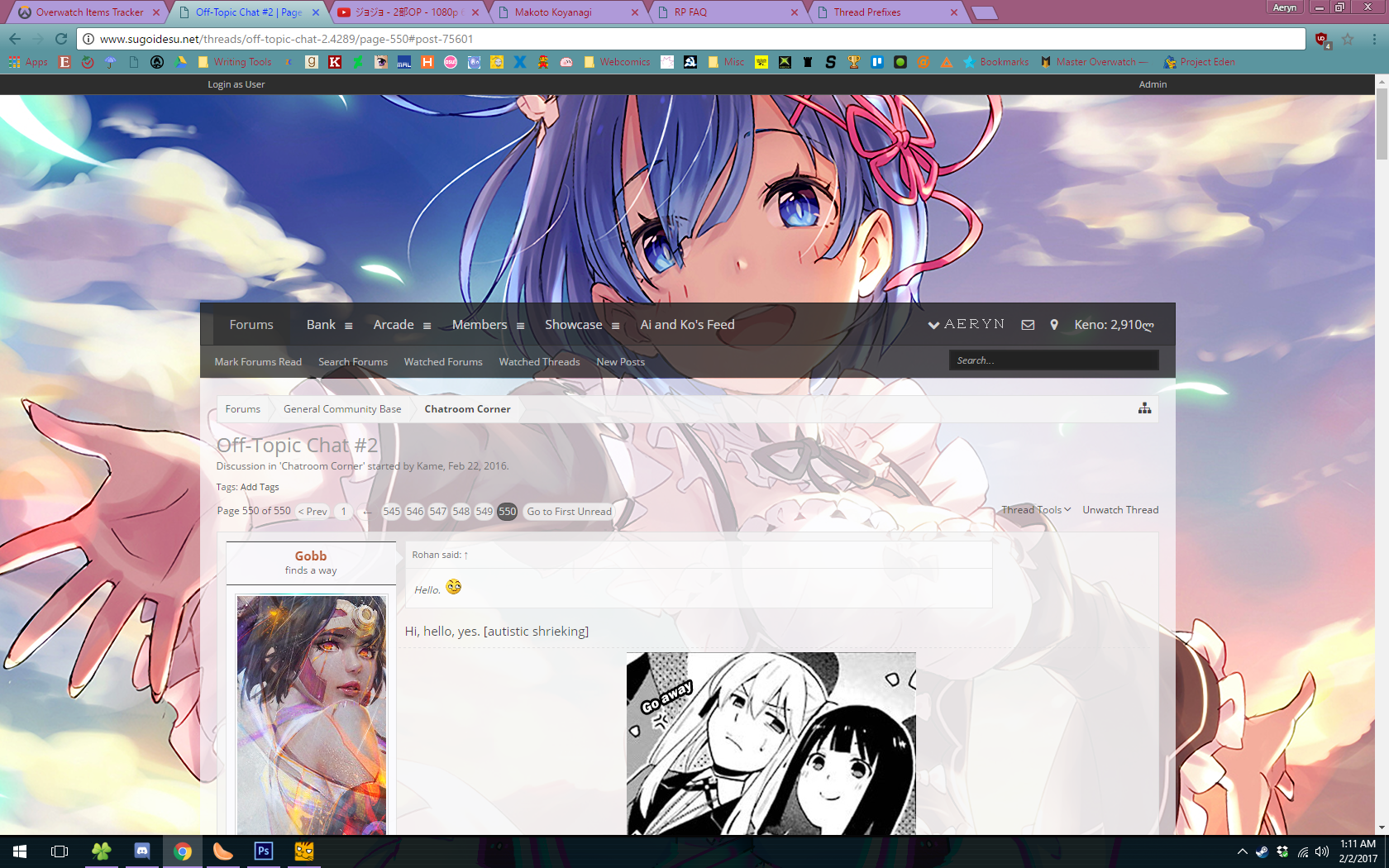1389x868 pixels.
Task: Reload the current page
Action: (61, 39)
